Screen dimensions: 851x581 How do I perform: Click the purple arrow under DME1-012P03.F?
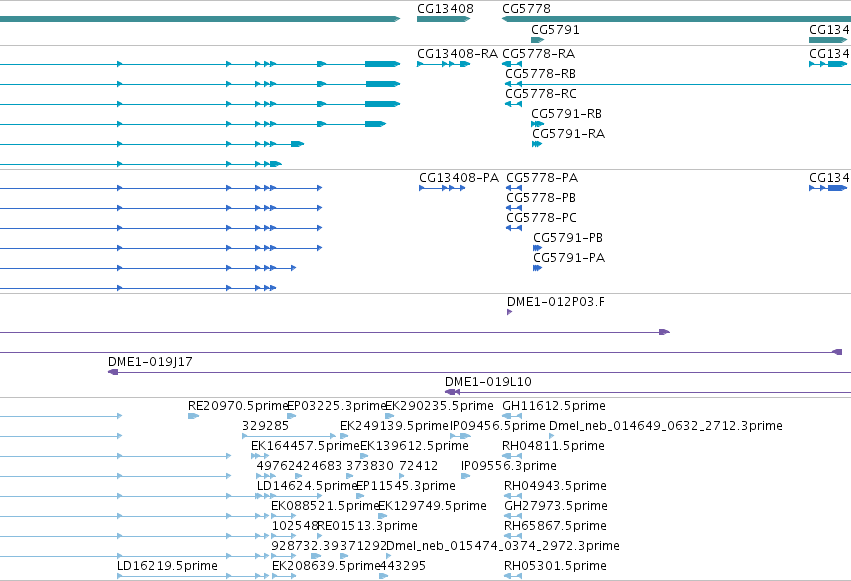(x=509, y=312)
